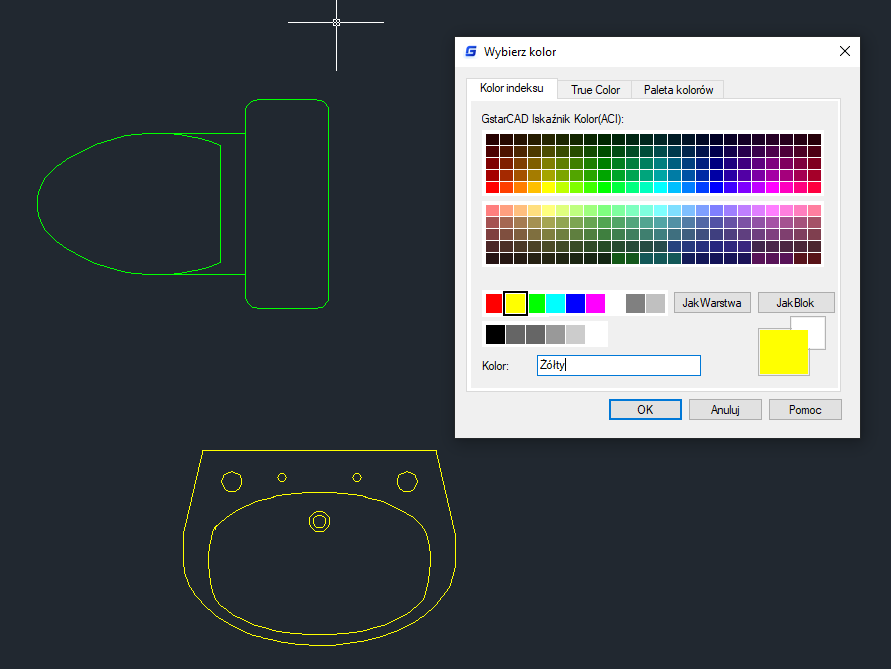The height and width of the screenshot is (669, 891).
Task: Confirm the color with OK
Action: point(645,410)
